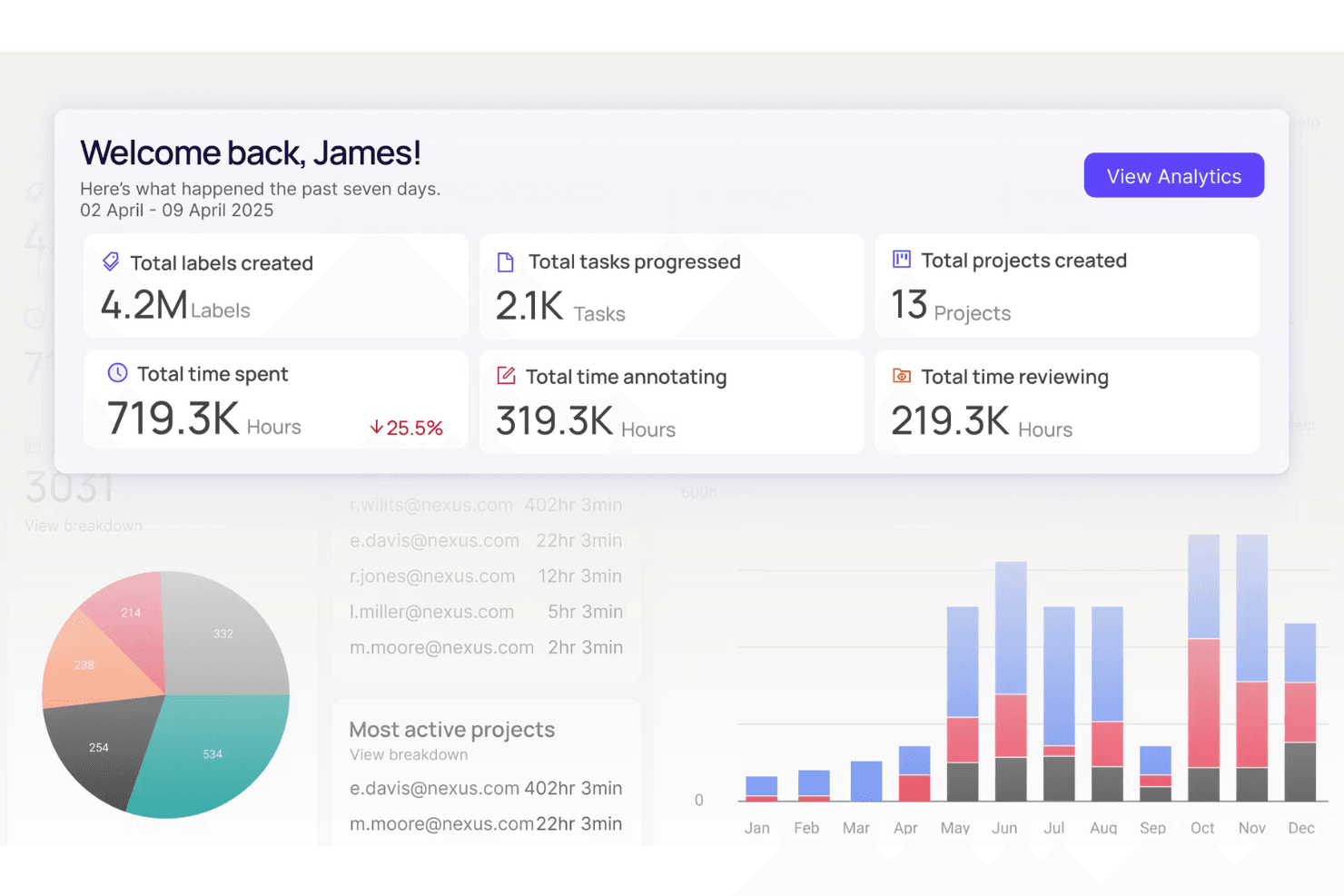Click m.moore@nexus.com 22hr row in active projects

tap(486, 823)
